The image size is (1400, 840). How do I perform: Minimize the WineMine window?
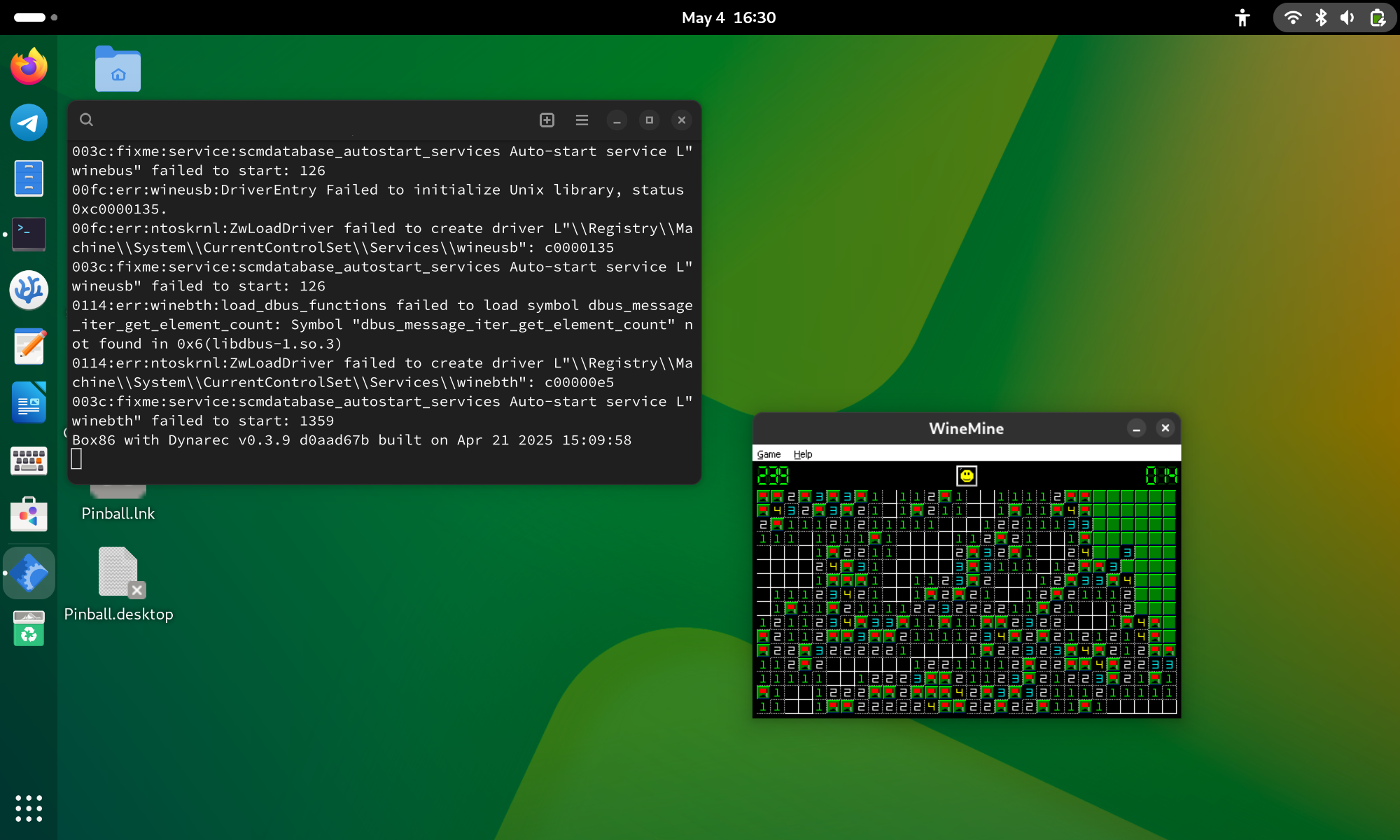[1137, 428]
